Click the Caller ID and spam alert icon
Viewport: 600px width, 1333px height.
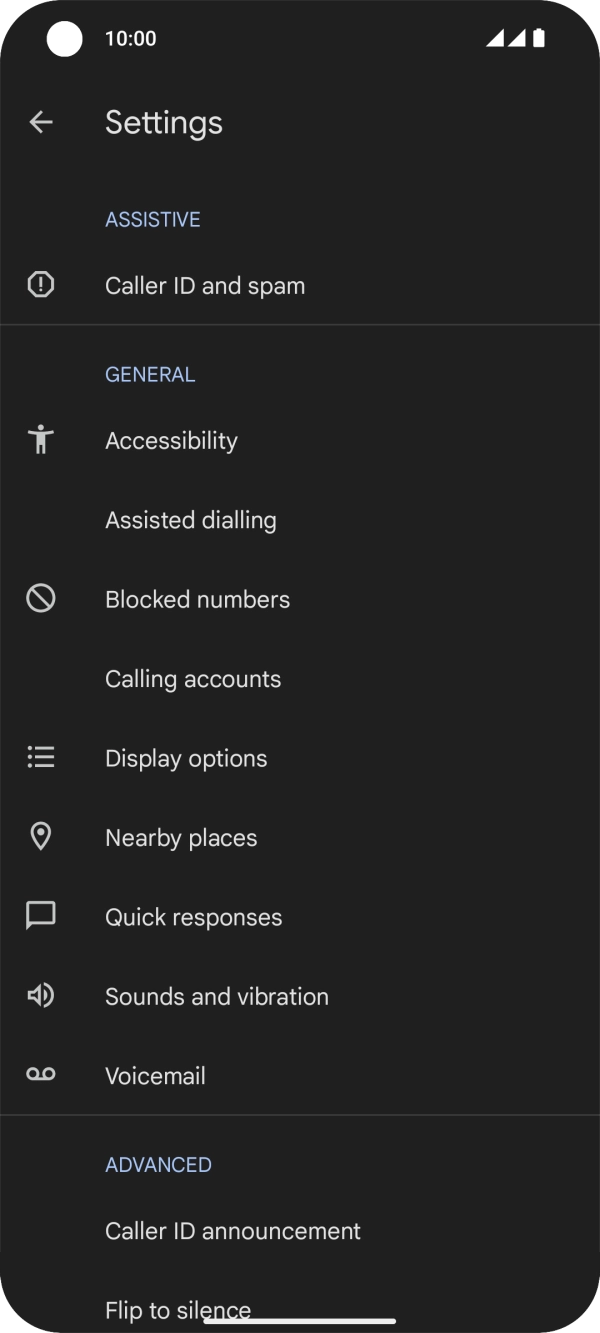[40, 285]
